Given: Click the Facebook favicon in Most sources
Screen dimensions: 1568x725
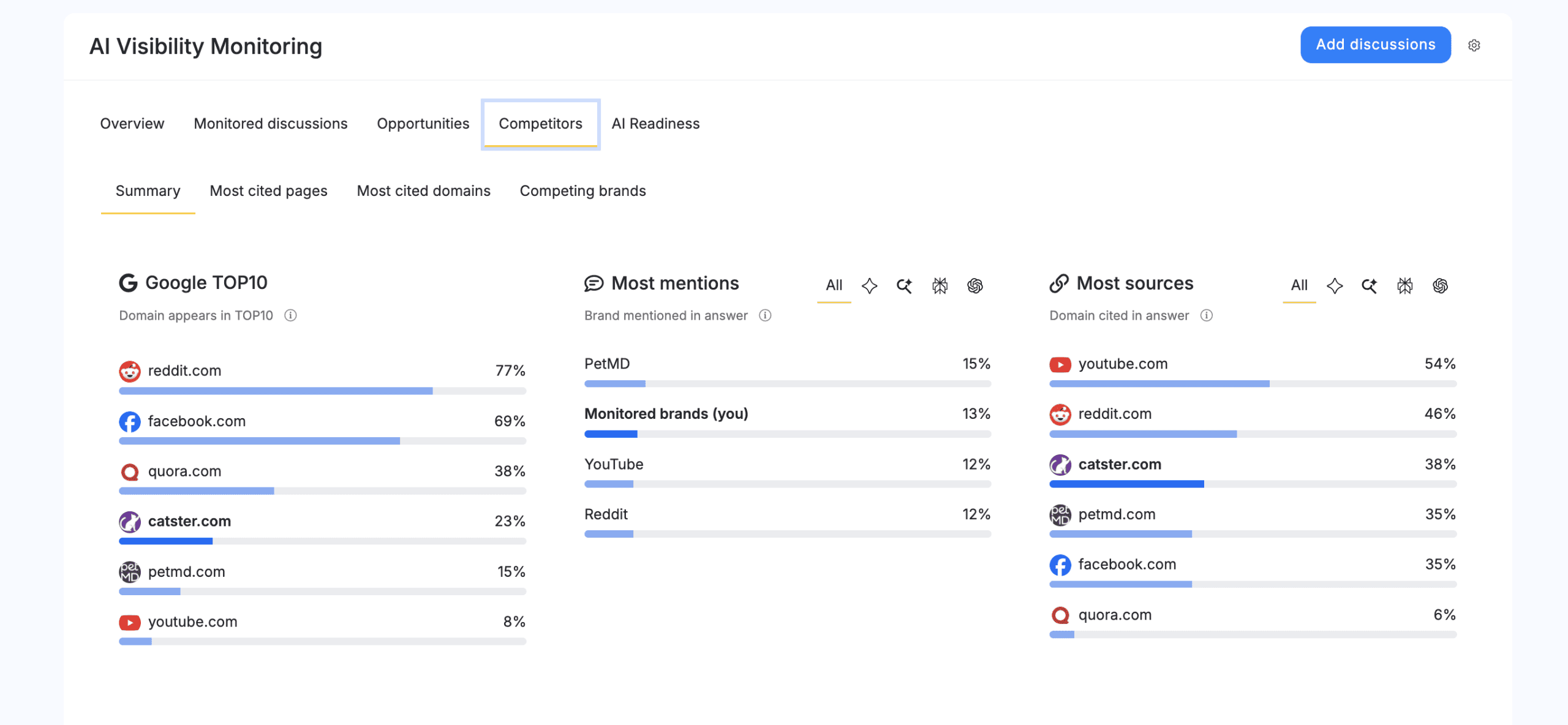Looking at the screenshot, I should [x=1060, y=565].
